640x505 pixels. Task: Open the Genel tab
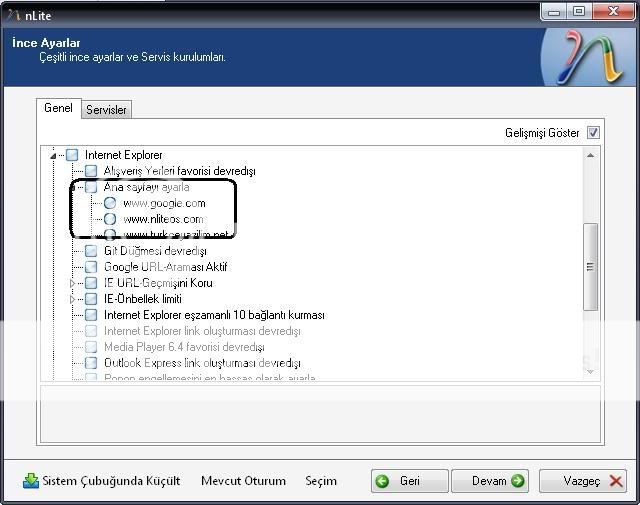click(58, 108)
